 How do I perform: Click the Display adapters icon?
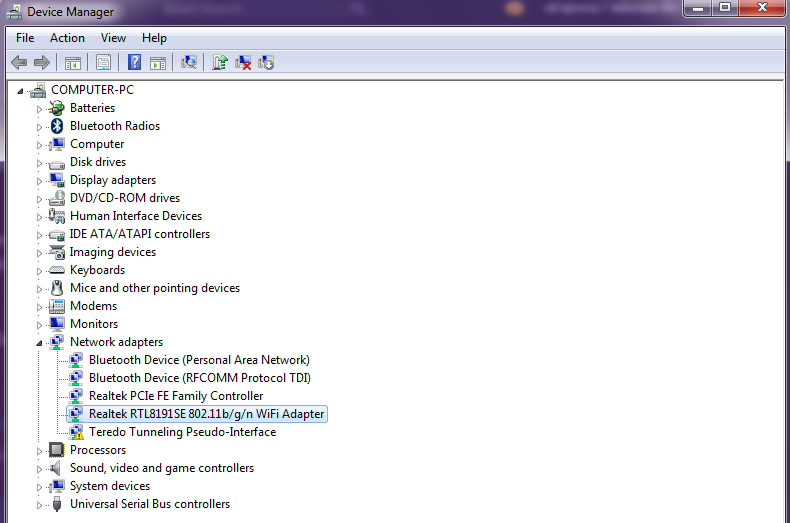(56, 180)
